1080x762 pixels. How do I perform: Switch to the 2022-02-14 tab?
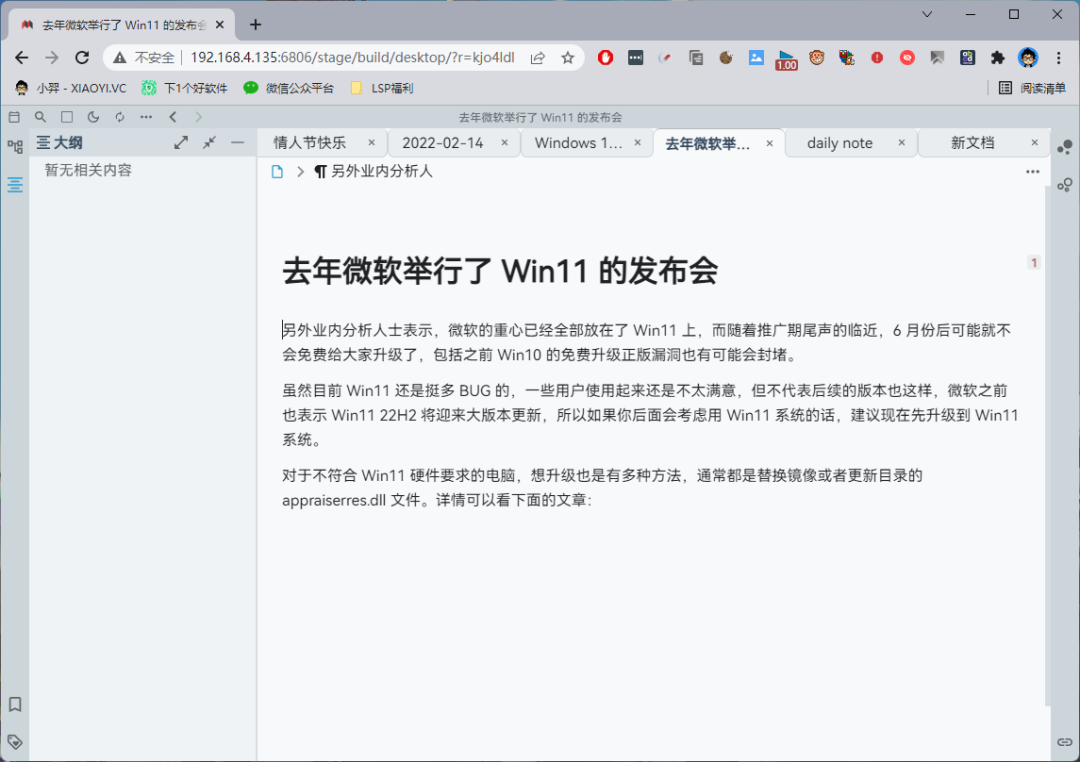tap(442, 143)
